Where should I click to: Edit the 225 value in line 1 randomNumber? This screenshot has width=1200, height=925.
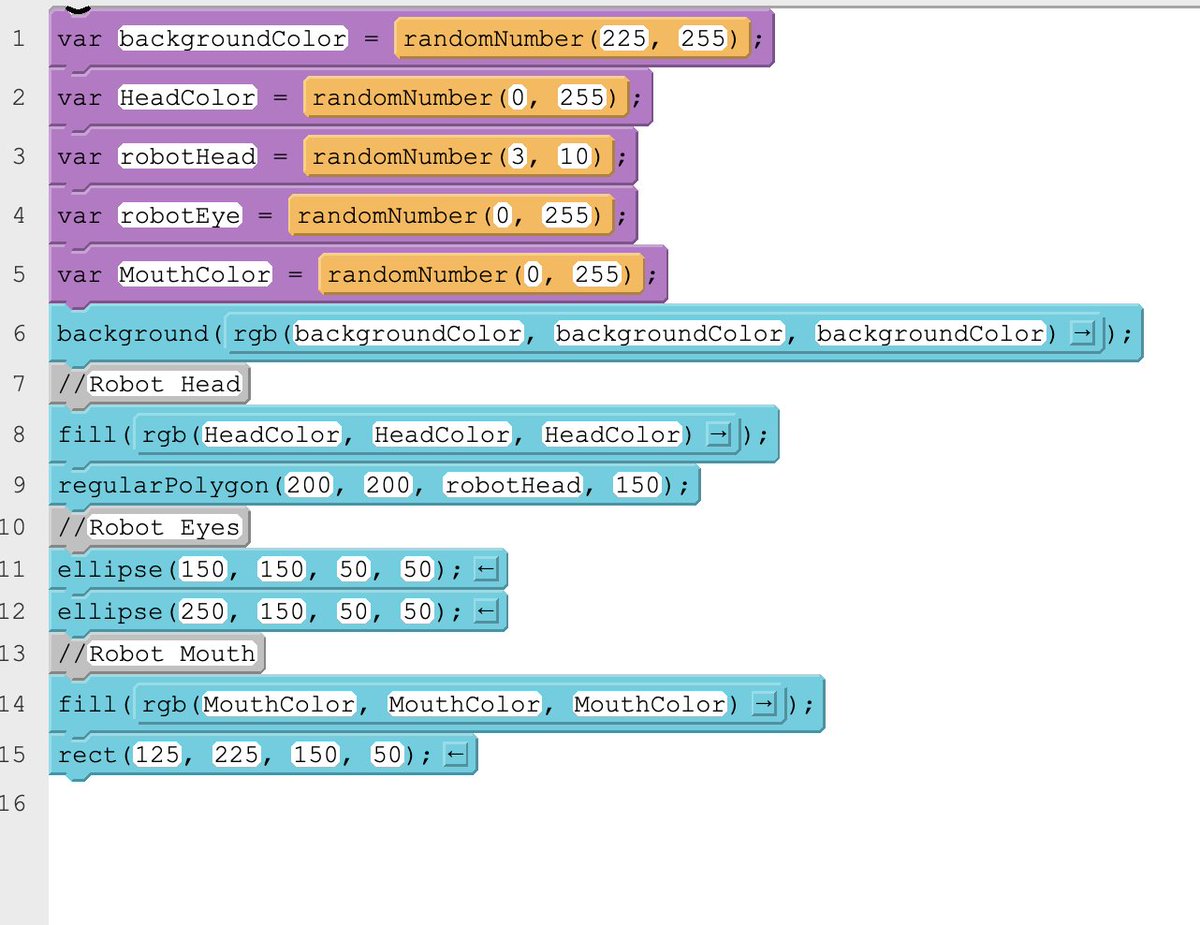(625, 39)
